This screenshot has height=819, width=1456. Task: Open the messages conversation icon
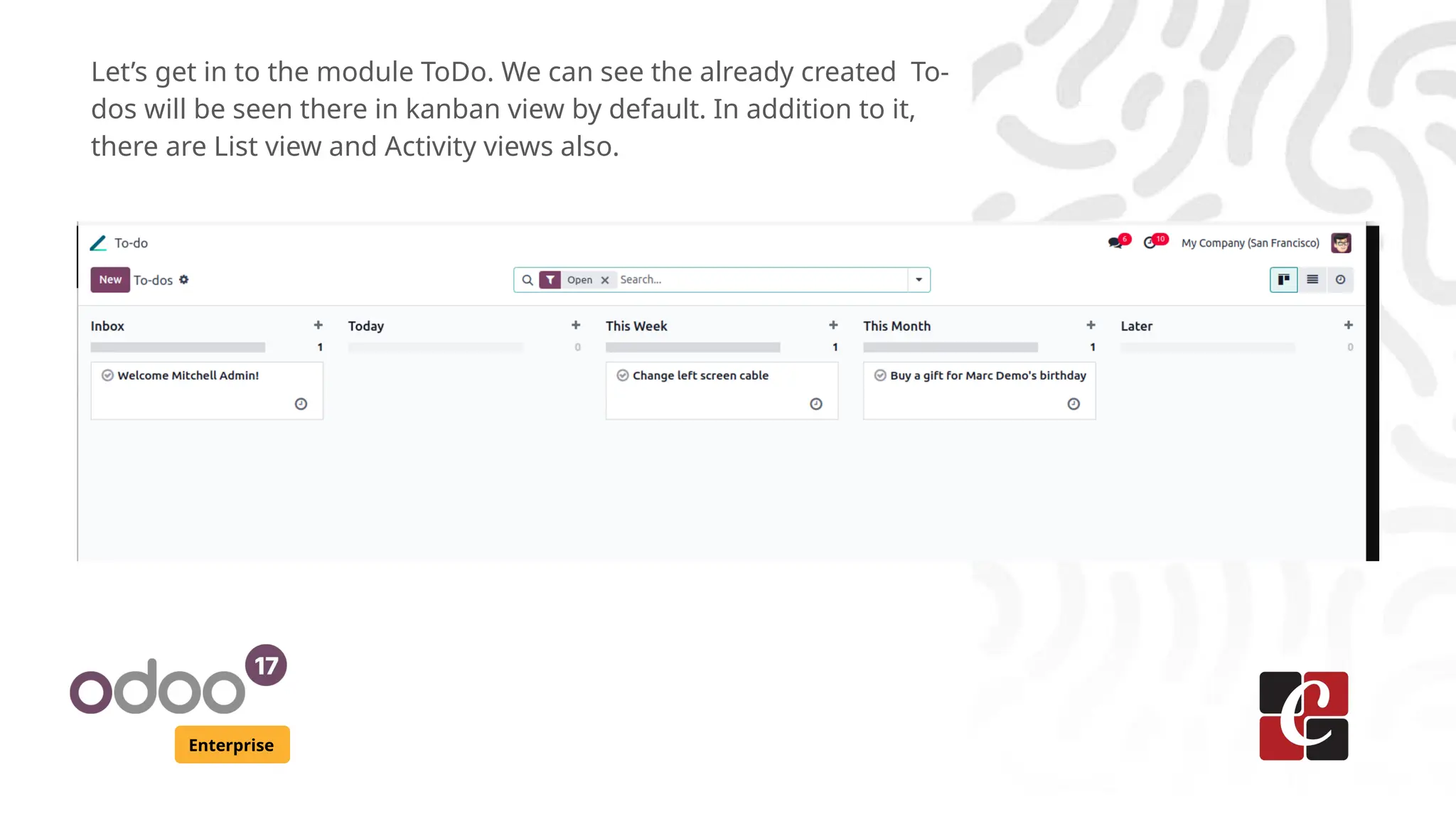[x=1115, y=243]
